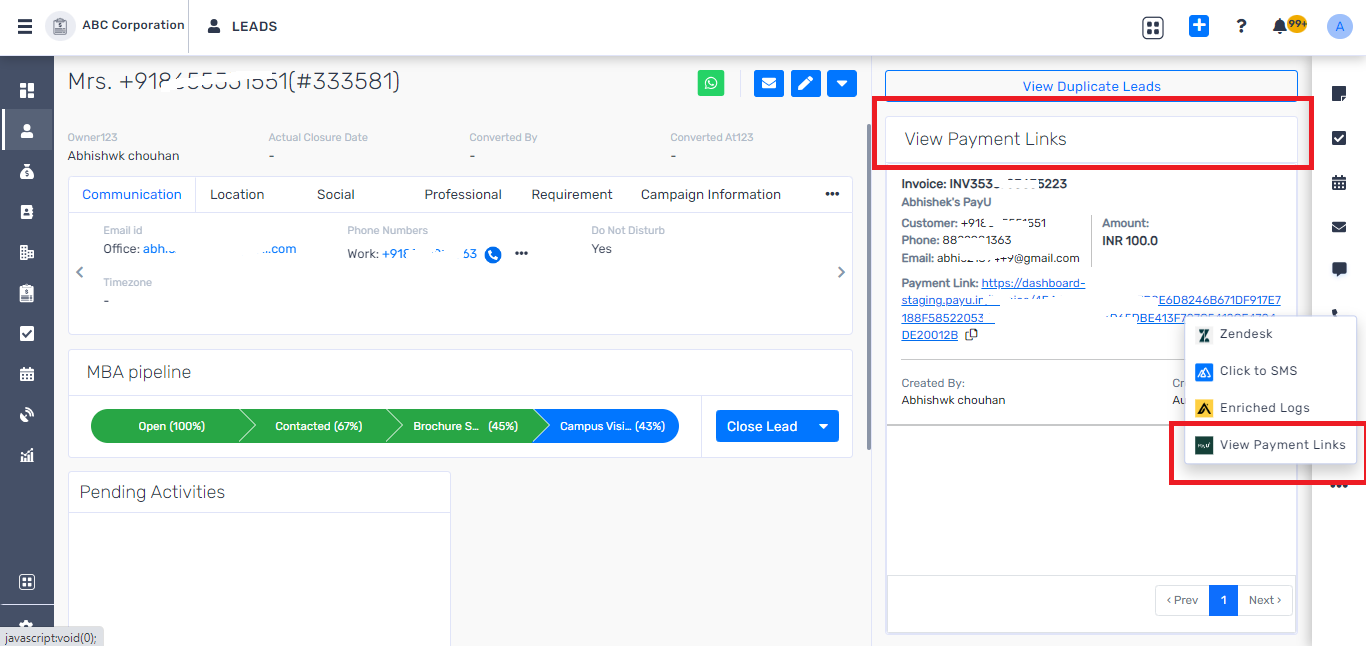1366x646 pixels.
Task: Click the pencil edit lead icon
Action: click(805, 83)
